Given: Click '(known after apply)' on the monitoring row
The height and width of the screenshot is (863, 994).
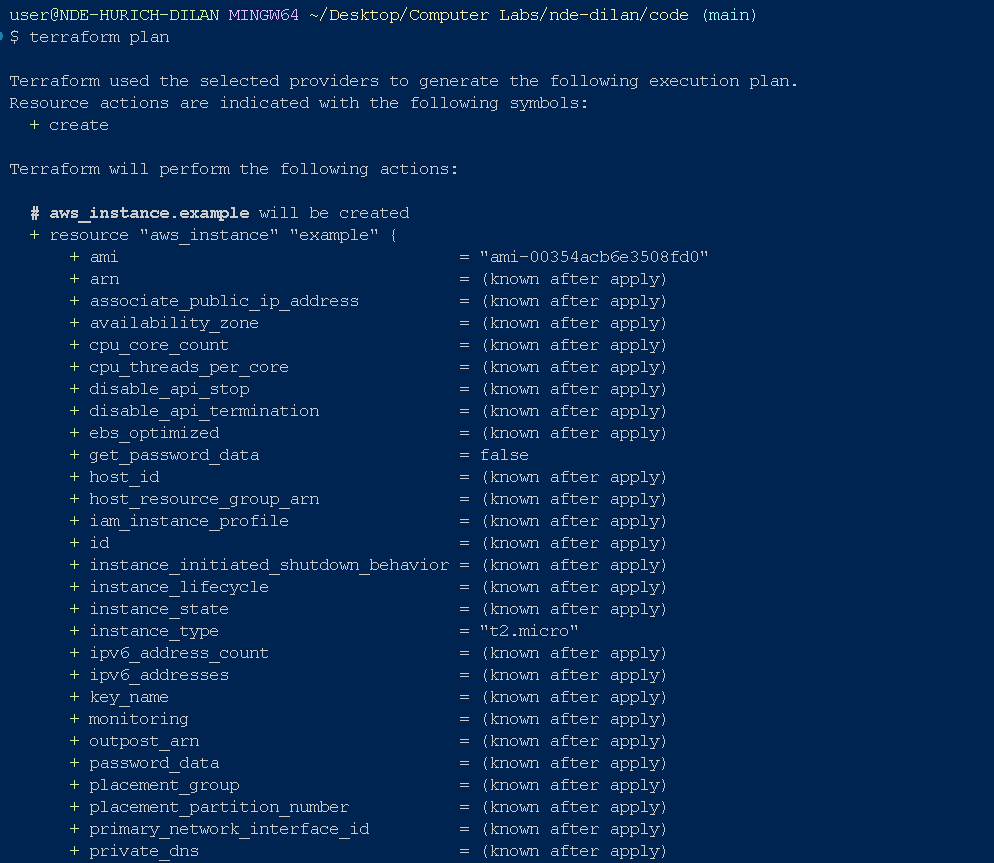Looking at the screenshot, I should (x=574, y=719).
